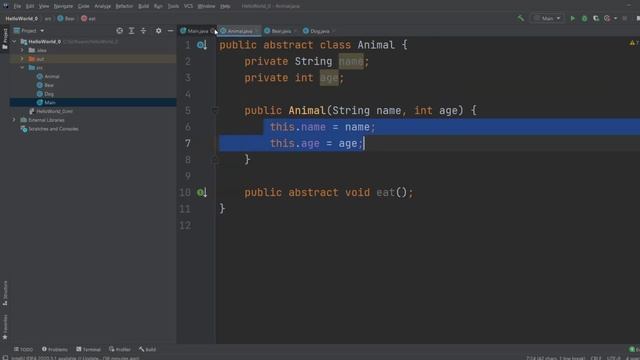Click eat method breadcrumb in navigation bar
The image size is (640, 360).
click(x=88, y=18)
